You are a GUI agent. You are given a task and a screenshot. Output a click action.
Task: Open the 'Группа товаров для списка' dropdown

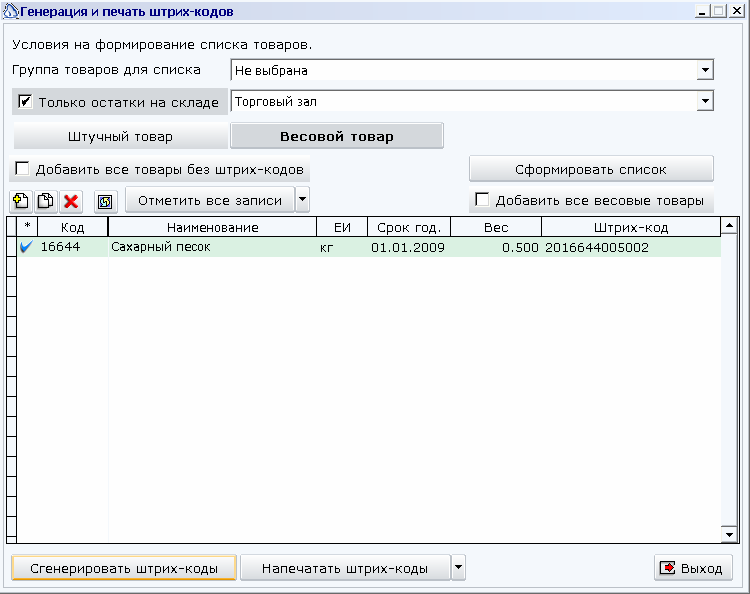[x=705, y=70]
